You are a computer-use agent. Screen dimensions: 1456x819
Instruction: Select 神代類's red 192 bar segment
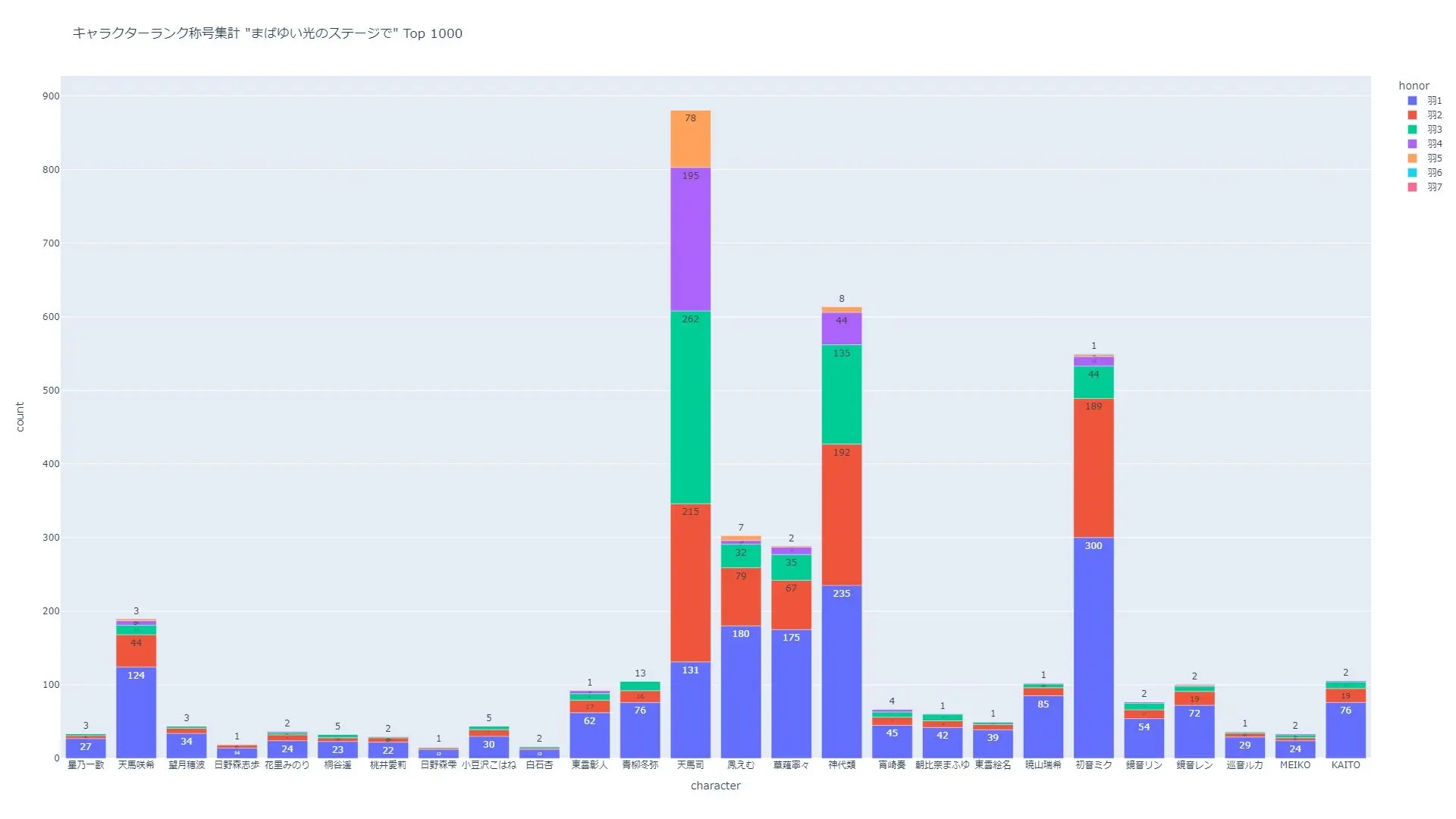pyautogui.click(x=841, y=516)
